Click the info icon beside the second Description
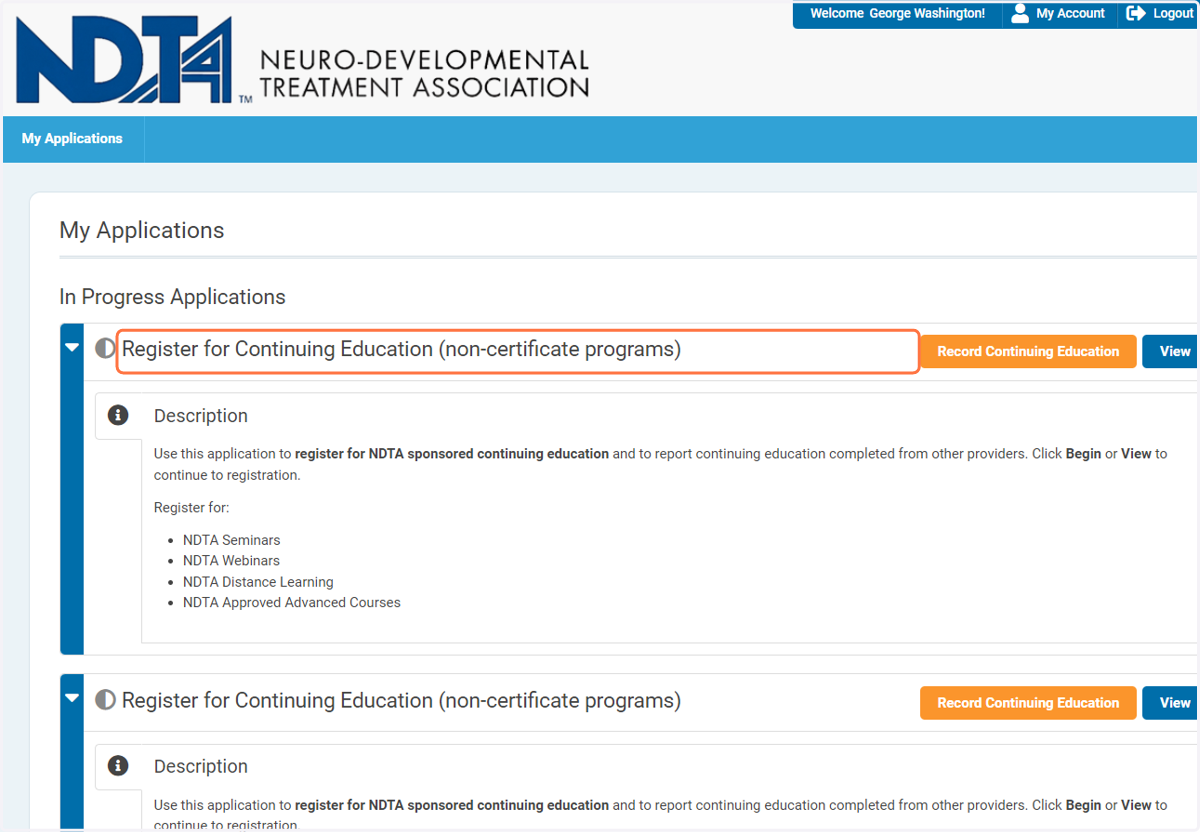This screenshot has height=832, width=1200. pyautogui.click(x=118, y=766)
